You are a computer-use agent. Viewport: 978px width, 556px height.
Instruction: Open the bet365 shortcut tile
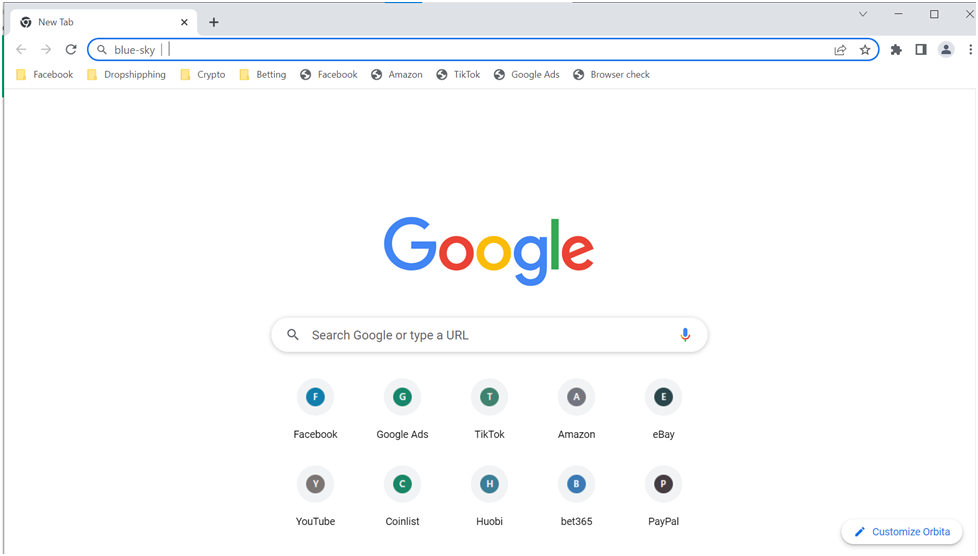click(x=576, y=496)
